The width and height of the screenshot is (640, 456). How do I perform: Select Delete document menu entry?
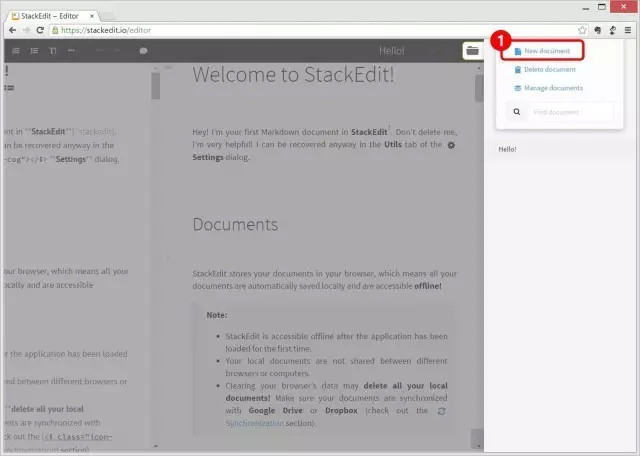(x=544, y=69)
